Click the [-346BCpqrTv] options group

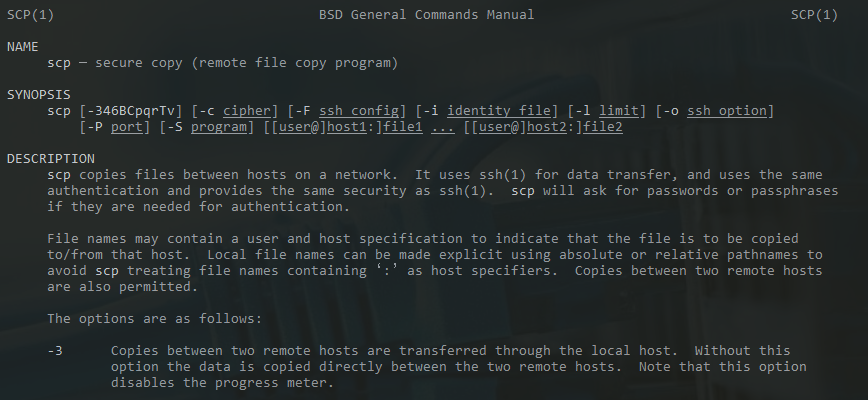pyautogui.click(x=131, y=111)
